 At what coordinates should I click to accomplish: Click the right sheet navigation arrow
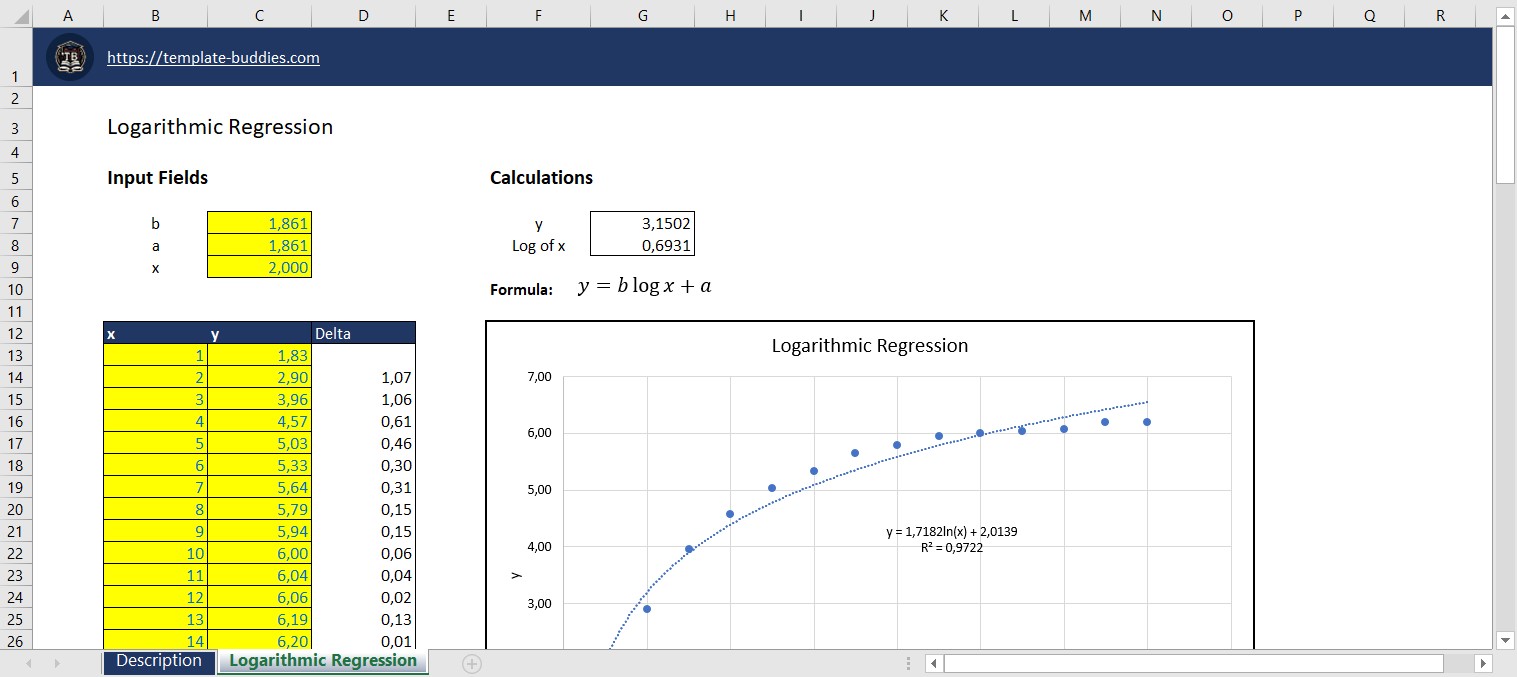tap(57, 662)
